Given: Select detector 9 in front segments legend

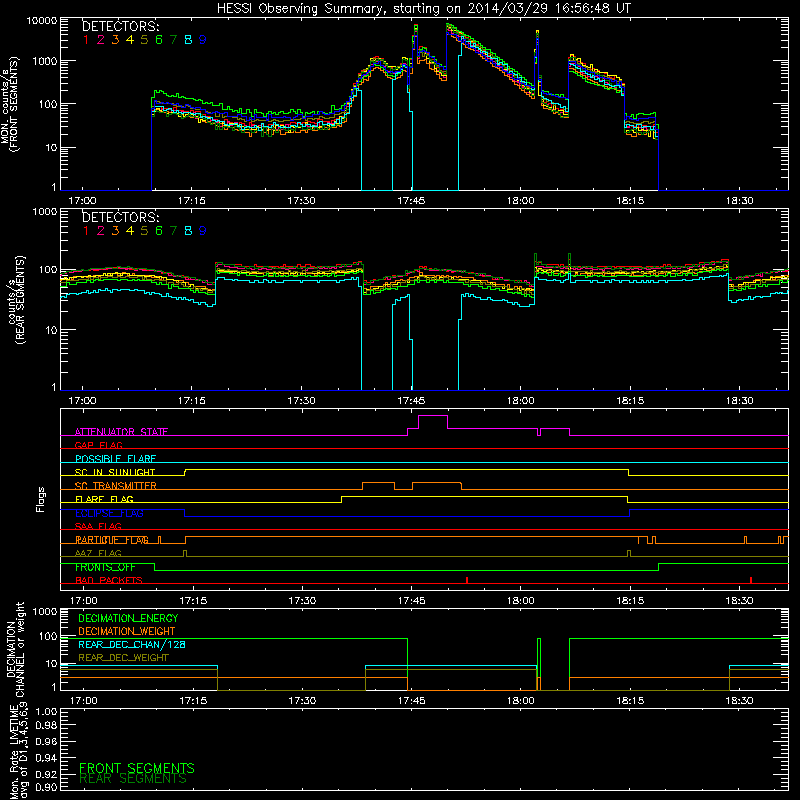Looking at the screenshot, I should point(203,39).
